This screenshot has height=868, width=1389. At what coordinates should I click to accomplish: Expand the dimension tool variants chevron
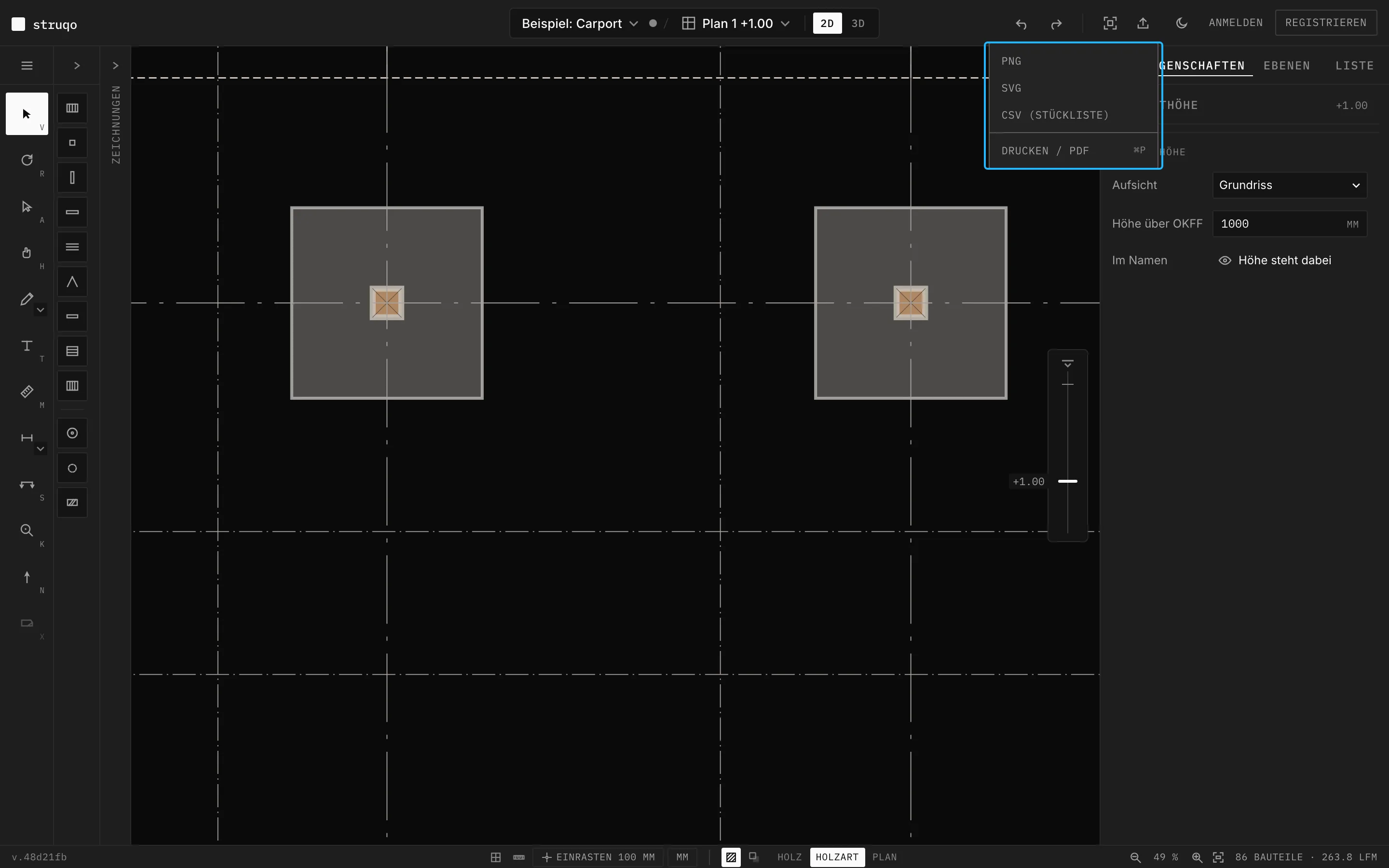pyautogui.click(x=40, y=449)
